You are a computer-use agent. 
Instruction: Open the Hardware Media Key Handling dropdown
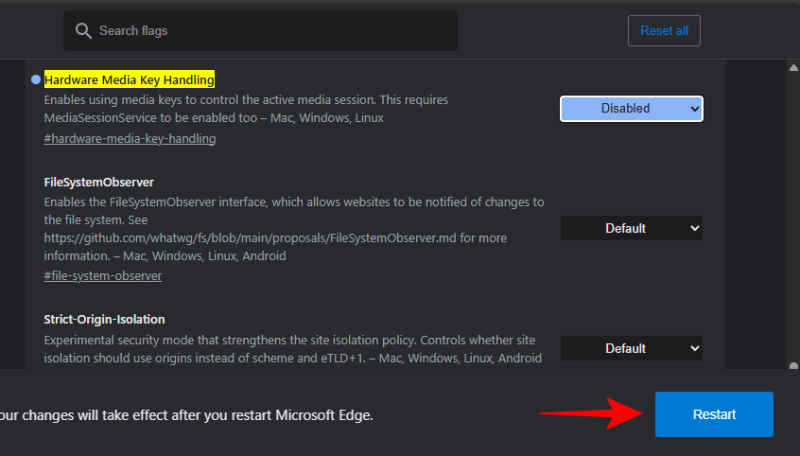click(x=631, y=108)
